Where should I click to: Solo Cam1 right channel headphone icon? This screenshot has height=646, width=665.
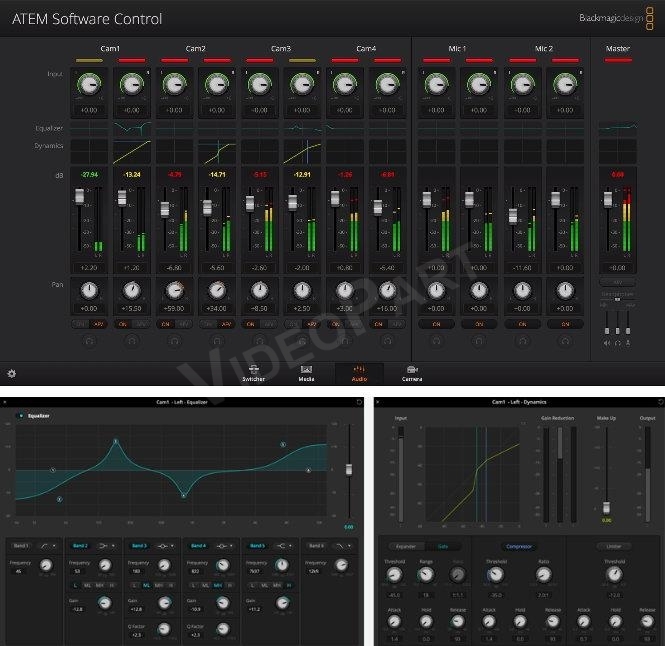click(131, 341)
